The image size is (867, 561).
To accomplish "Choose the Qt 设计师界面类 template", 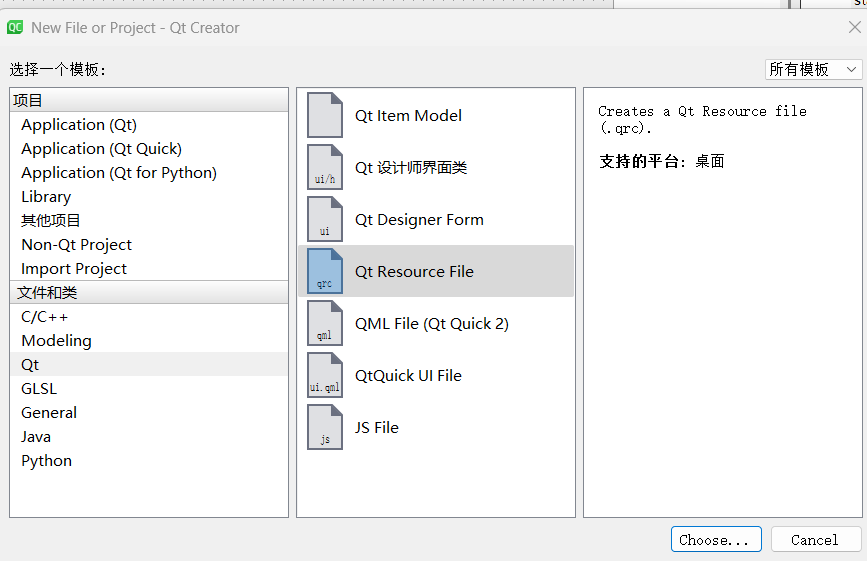I will coord(436,167).
